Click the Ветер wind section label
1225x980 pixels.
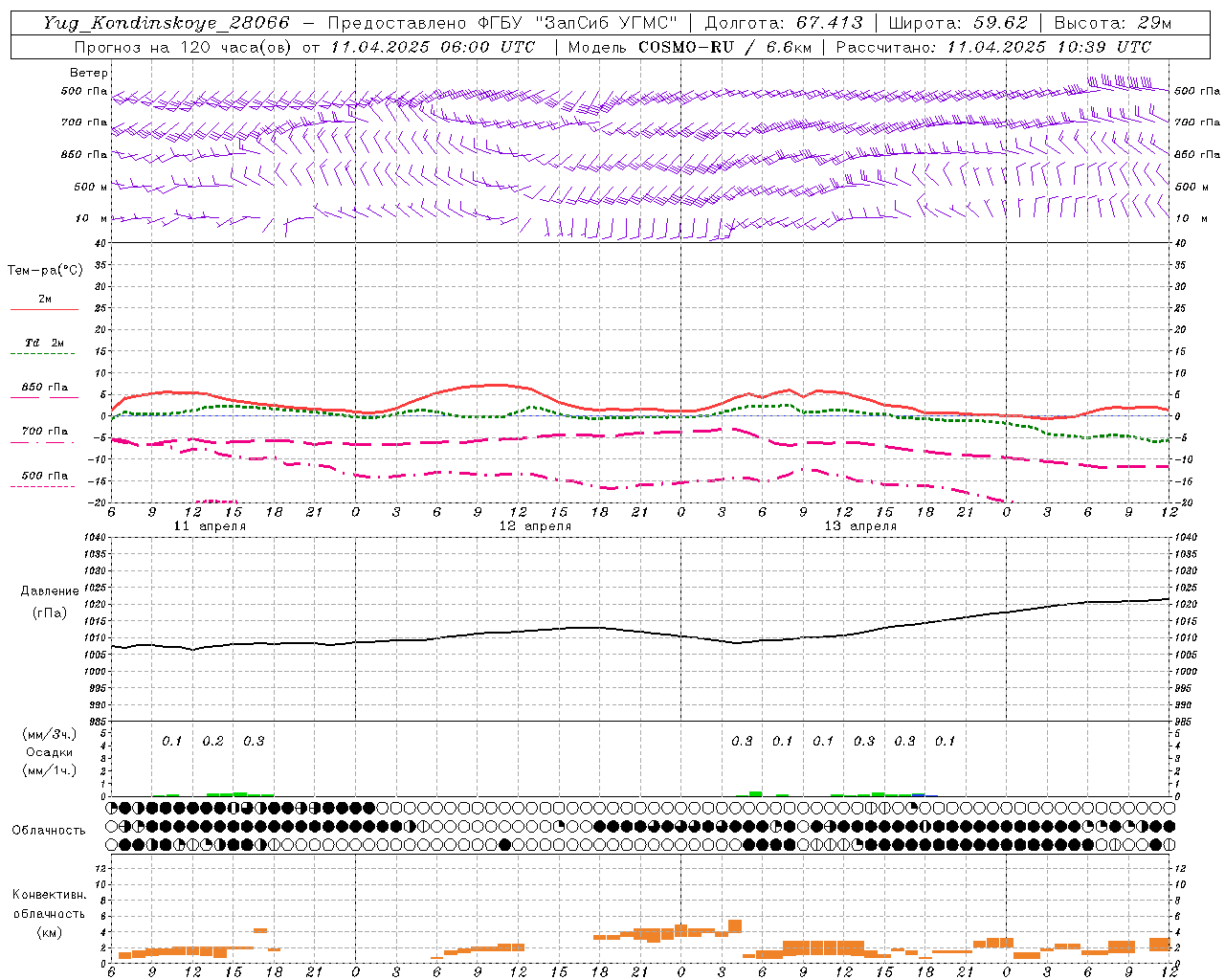tap(89, 73)
